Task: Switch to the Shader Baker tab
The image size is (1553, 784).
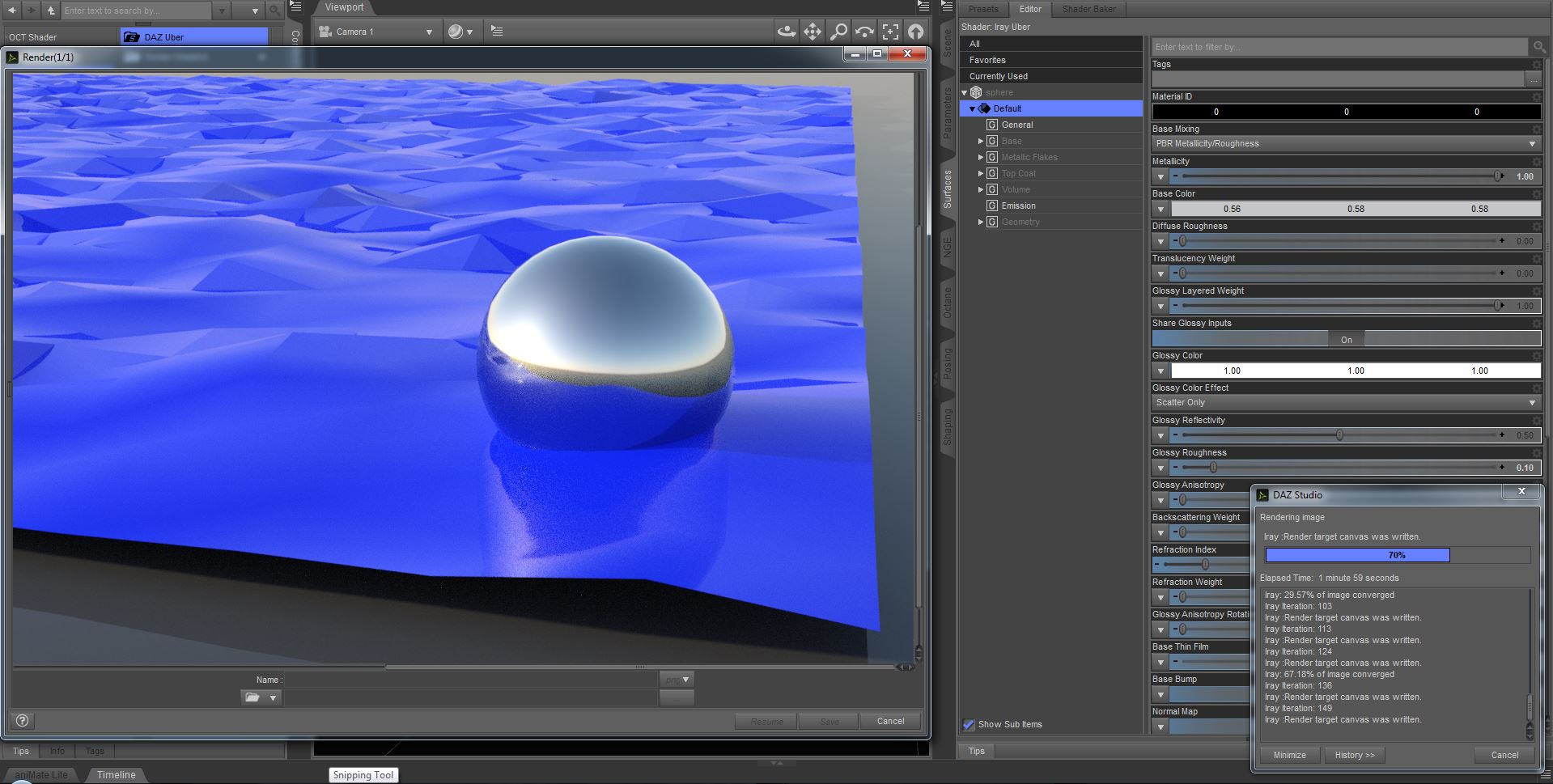Action: pos(1088,9)
